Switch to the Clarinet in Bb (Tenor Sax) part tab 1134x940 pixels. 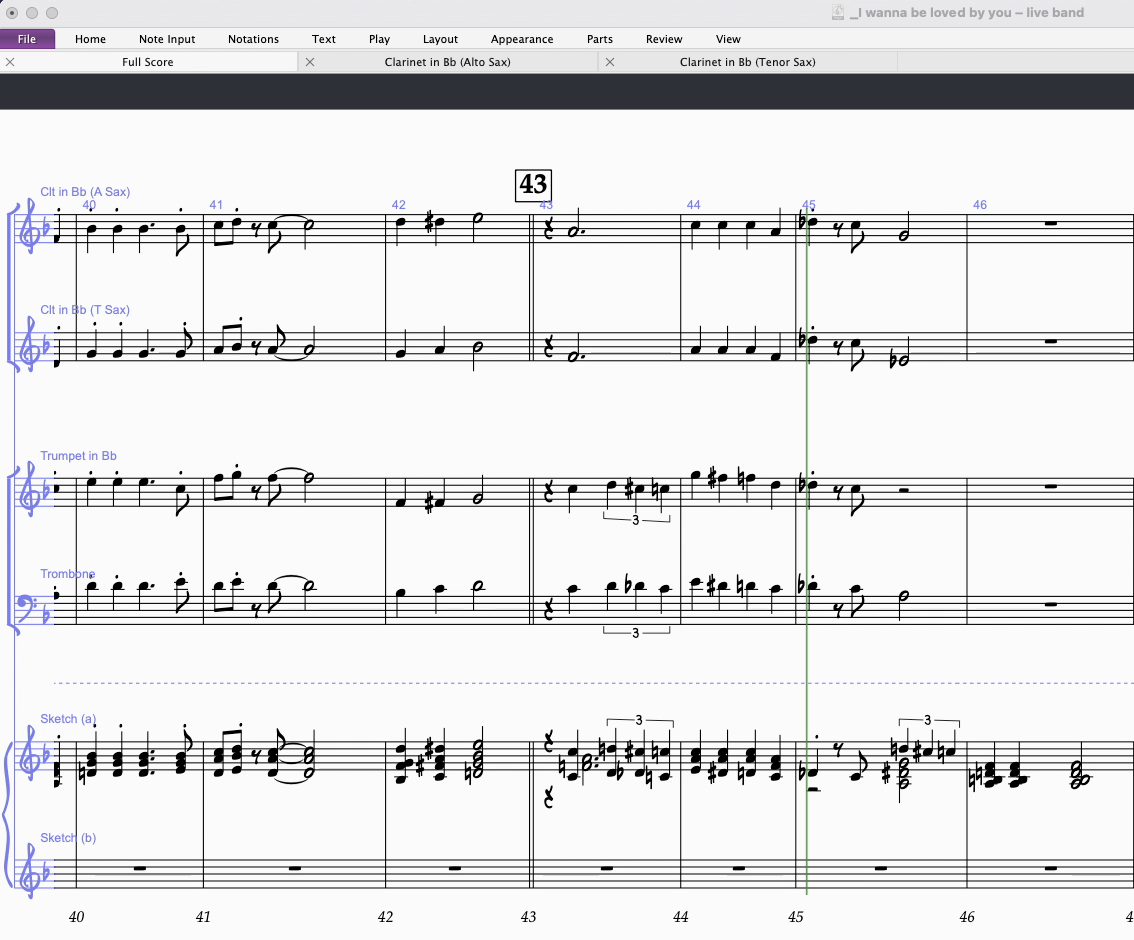point(747,62)
